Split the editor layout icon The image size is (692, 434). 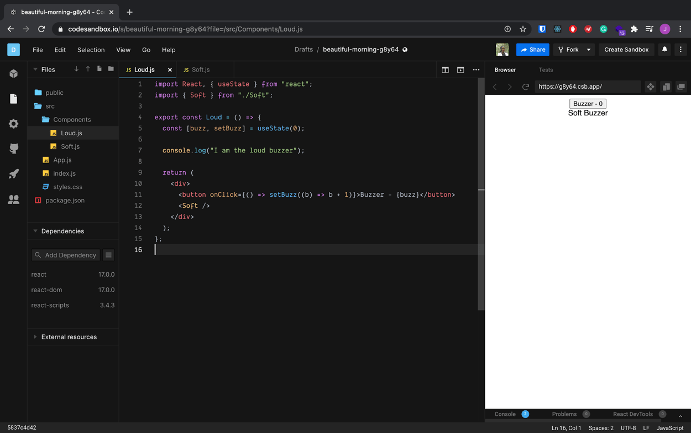(x=445, y=70)
